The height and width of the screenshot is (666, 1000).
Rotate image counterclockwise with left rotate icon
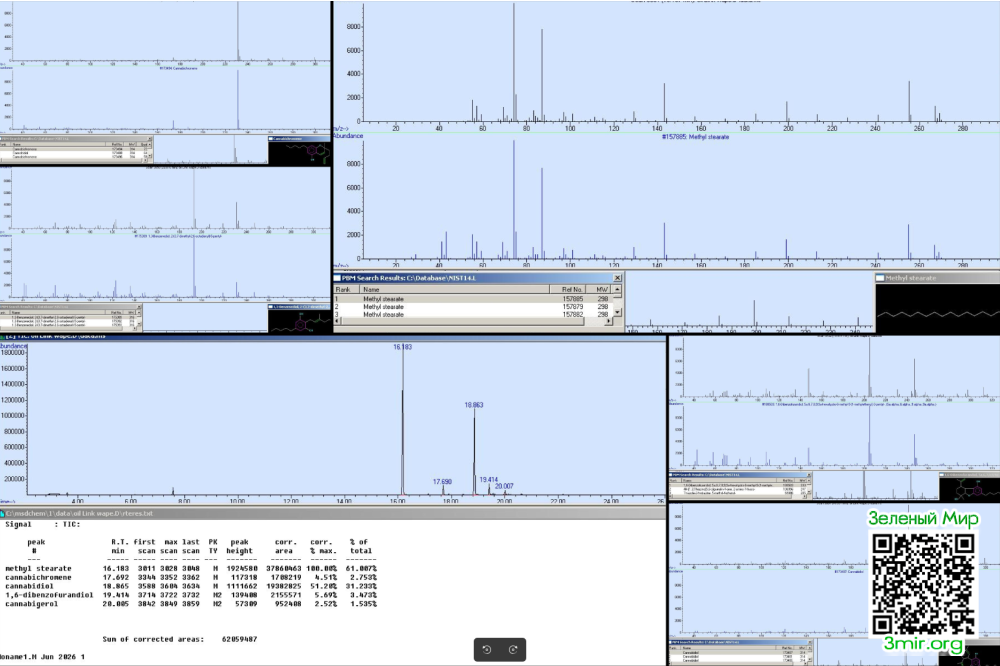487,649
